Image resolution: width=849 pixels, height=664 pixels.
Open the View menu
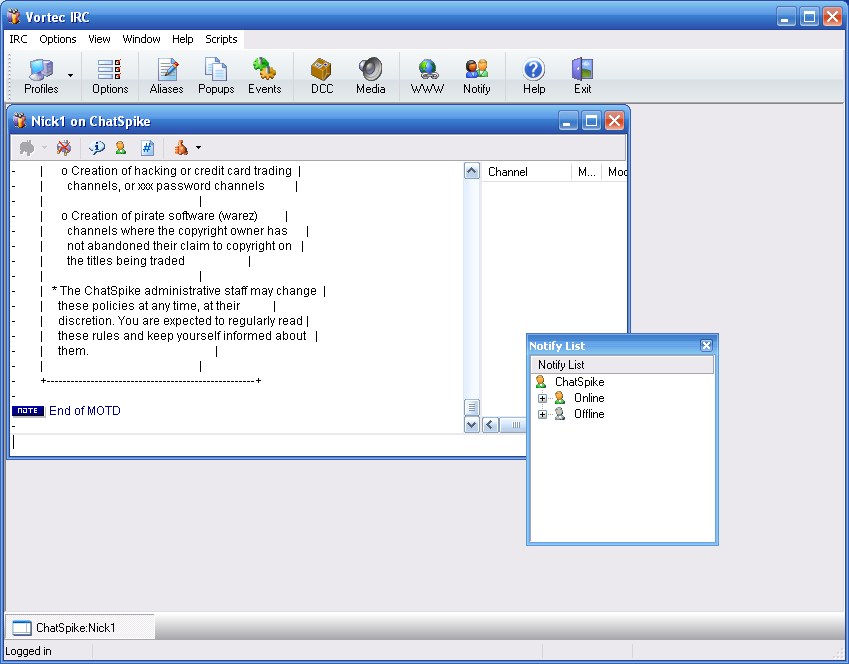pyautogui.click(x=99, y=39)
